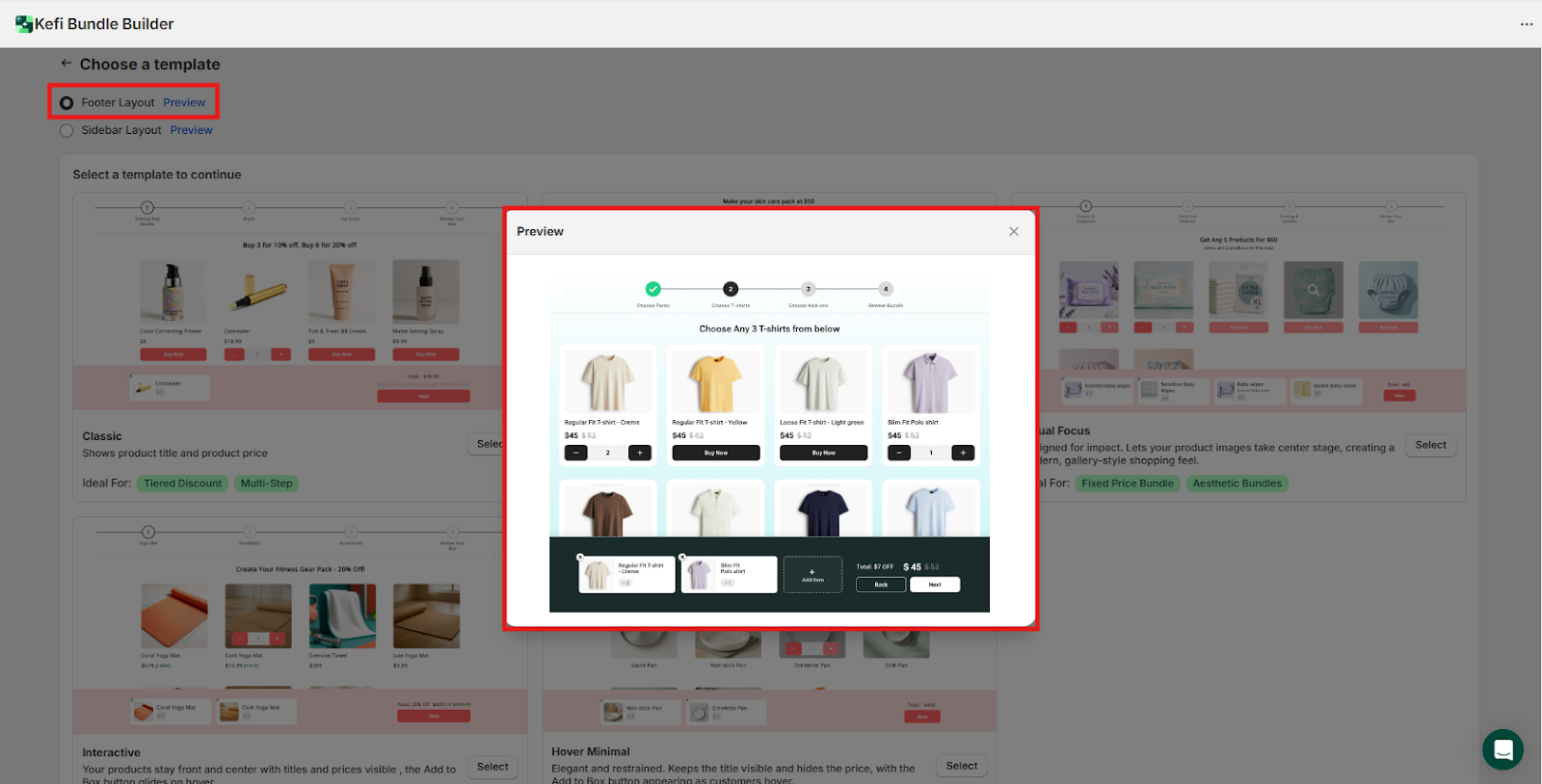Image resolution: width=1542 pixels, height=784 pixels.
Task: Open the three-dot menu at top right
Action: (1526, 24)
